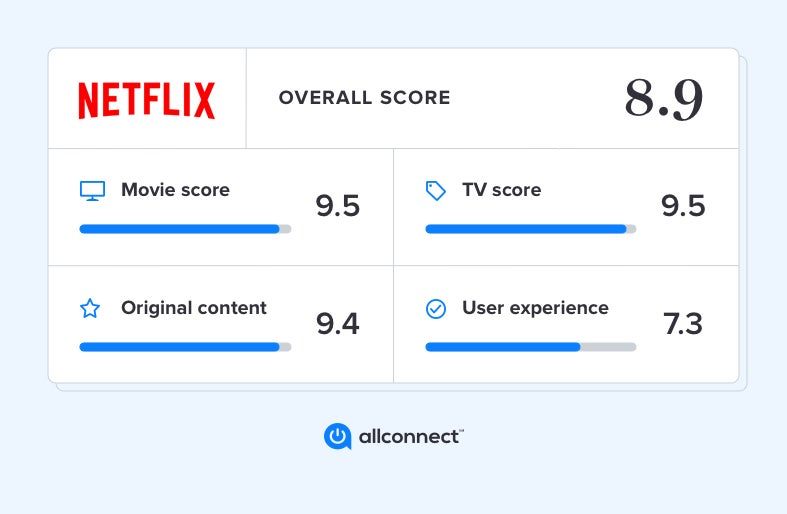Click the 9.5 movie score rating
The image size is (787, 514).
(x=337, y=206)
